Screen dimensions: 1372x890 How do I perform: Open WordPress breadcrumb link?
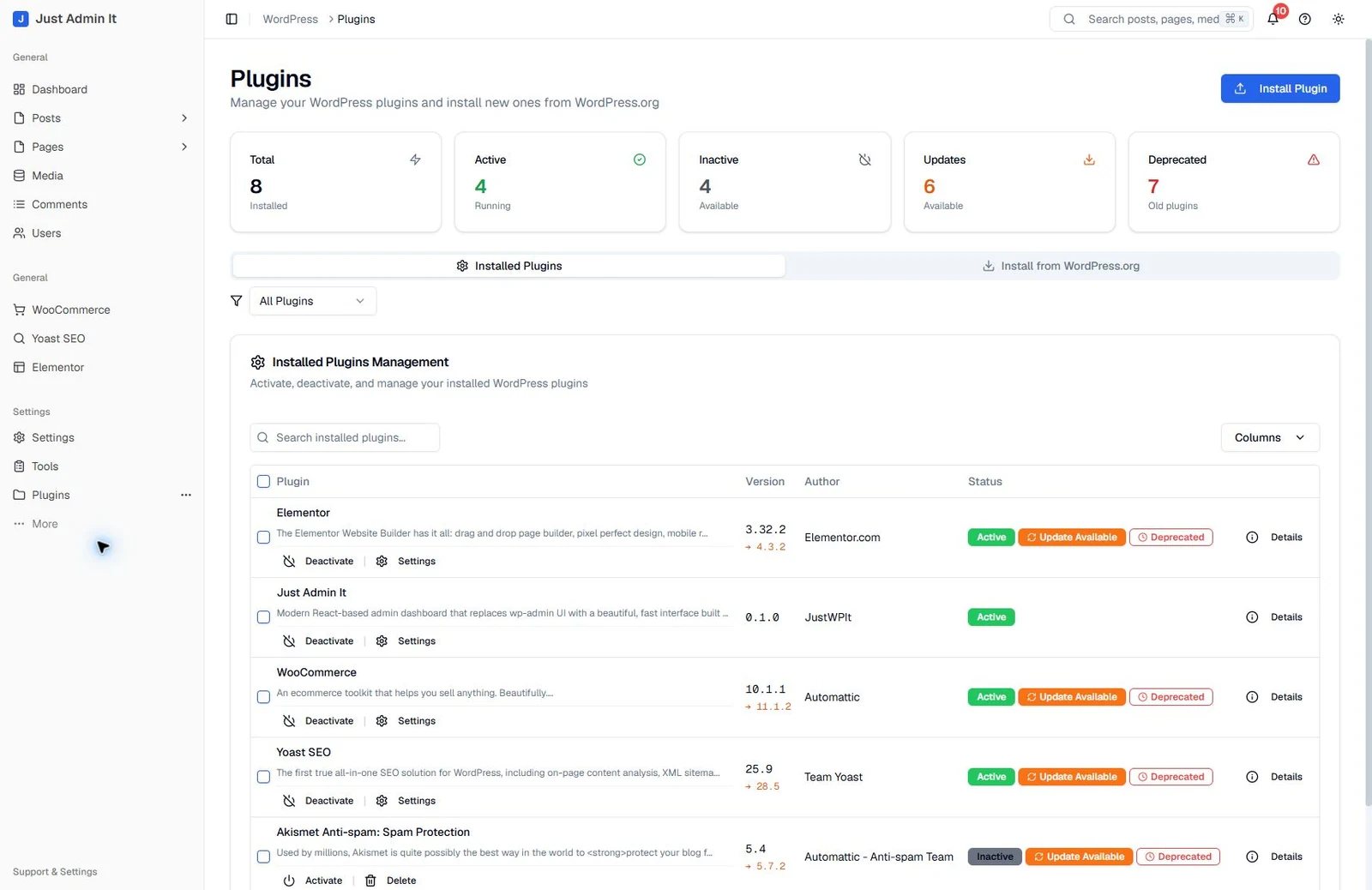[290, 19]
